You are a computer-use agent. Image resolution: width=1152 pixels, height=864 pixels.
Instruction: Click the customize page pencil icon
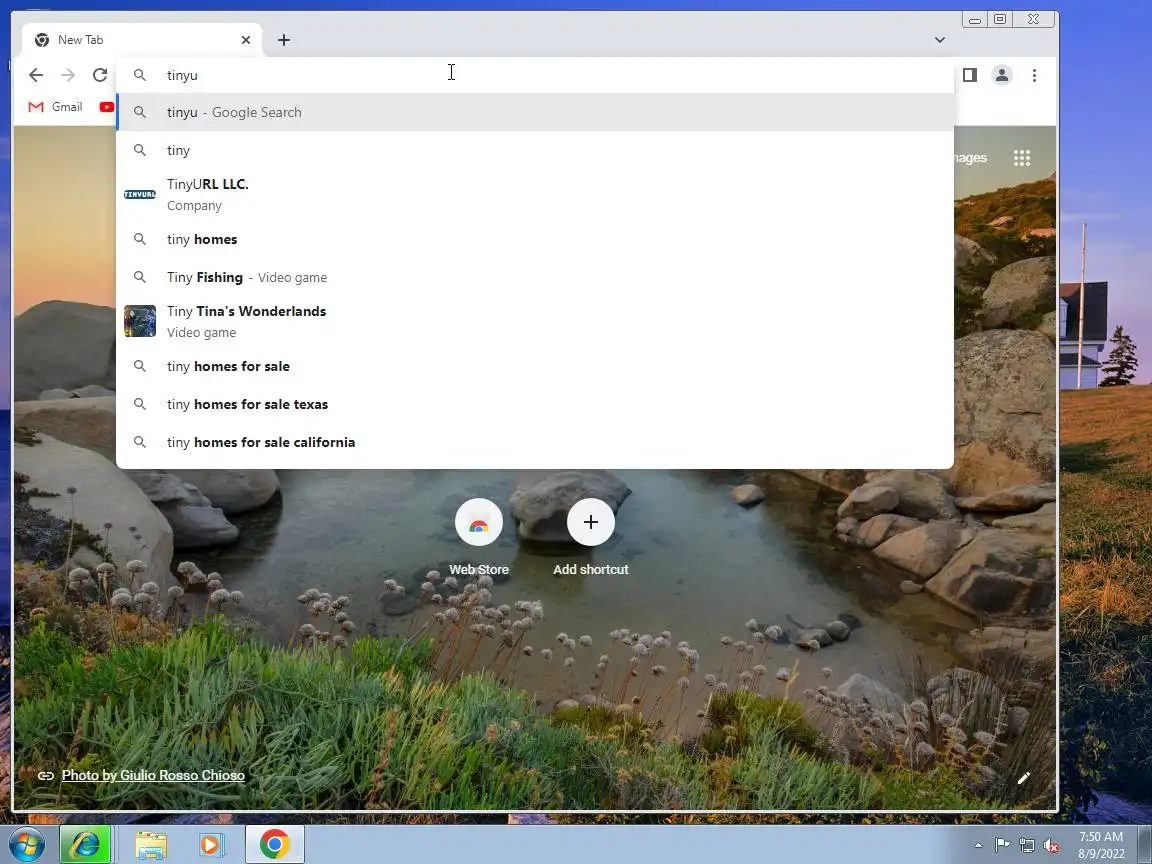point(1023,778)
